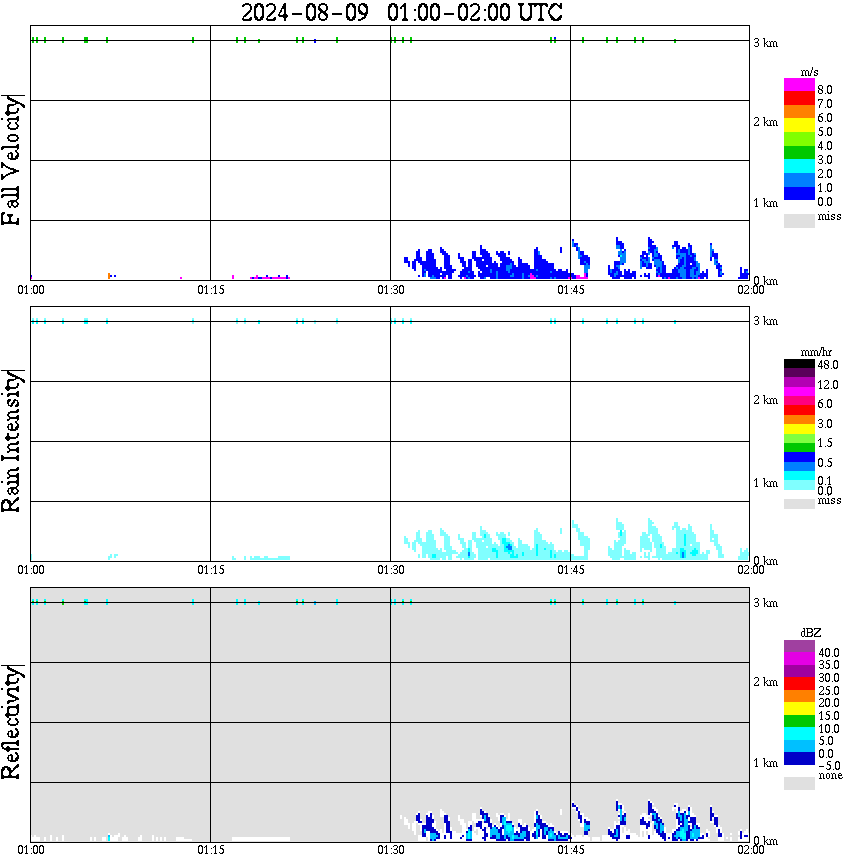Click the 35.0 magenta swatch in dBZ legend
This screenshot has width=850, height=868.
(x=799, y=659)
